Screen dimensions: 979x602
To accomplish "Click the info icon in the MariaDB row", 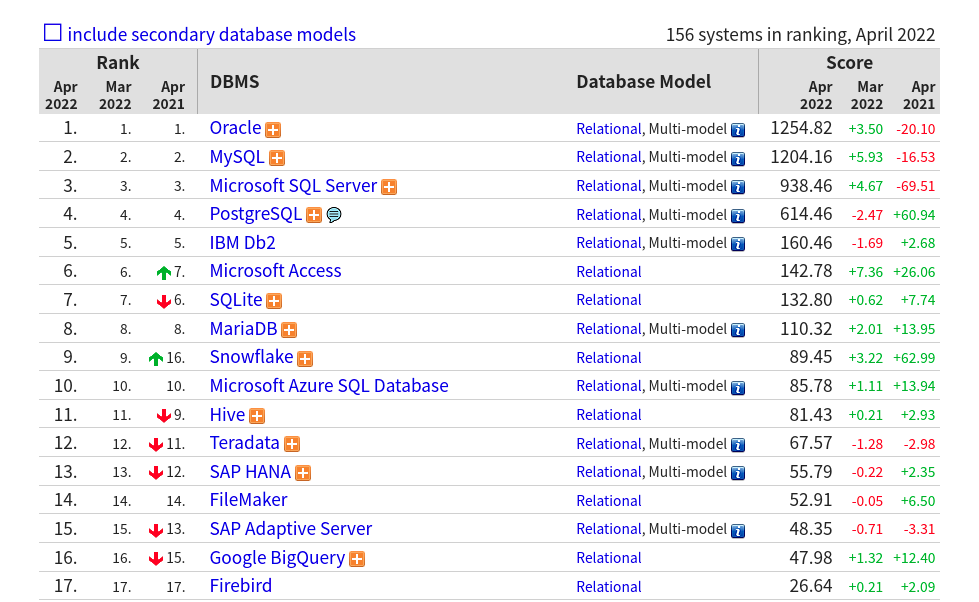I will 738,330.
